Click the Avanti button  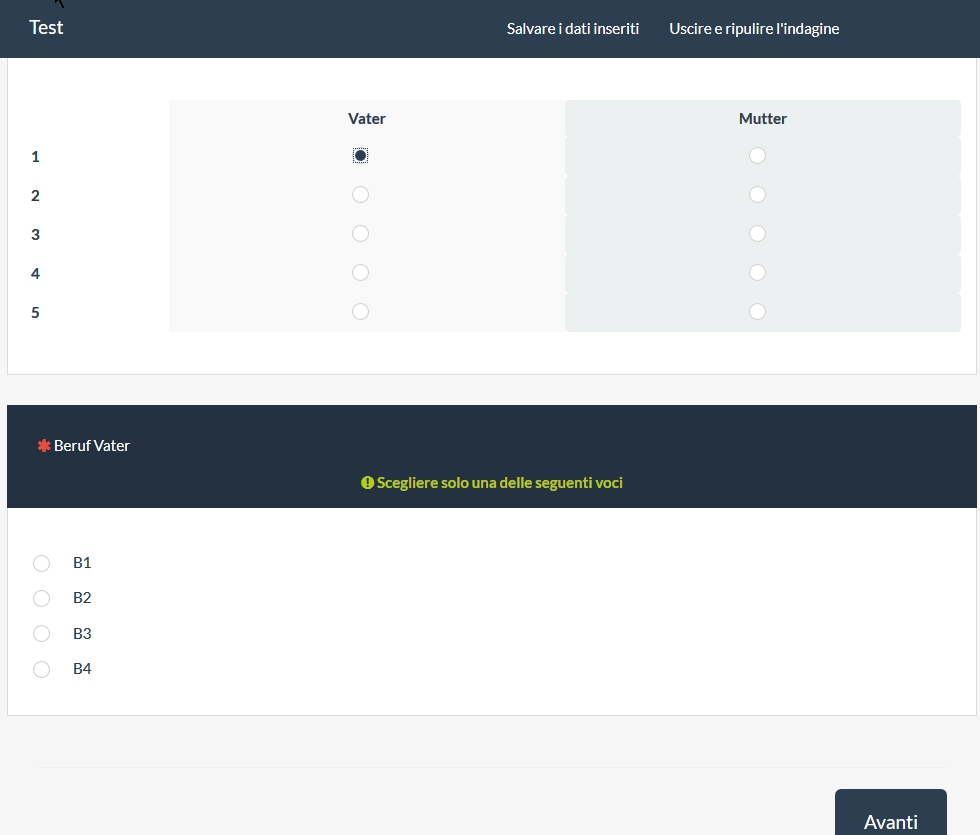pos(890,821)
